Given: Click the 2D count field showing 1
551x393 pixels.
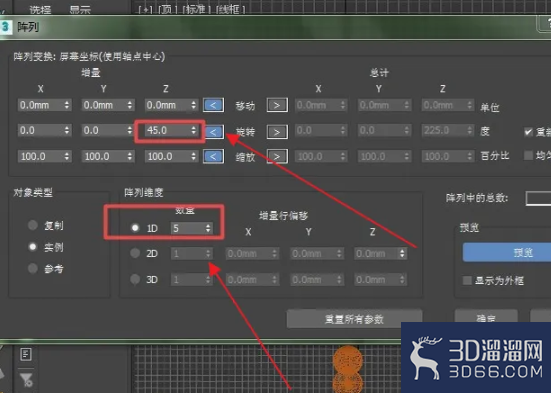Looking at the screenshot, I should pyautogui.click(x=192, y=253).
